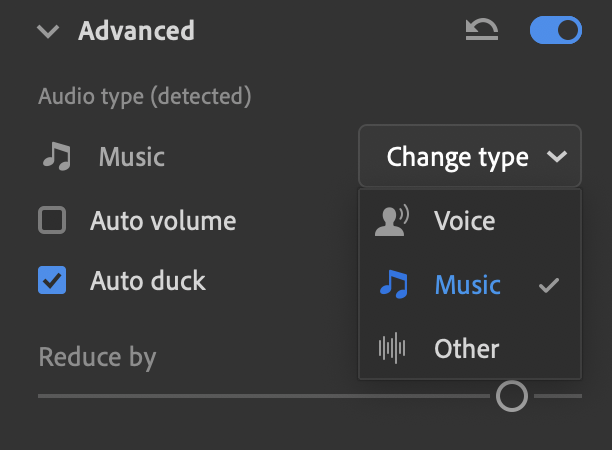The image size is (612, 450).
Task: Uncheck the Auto duck checkbox
Action: tap(52, 280)
